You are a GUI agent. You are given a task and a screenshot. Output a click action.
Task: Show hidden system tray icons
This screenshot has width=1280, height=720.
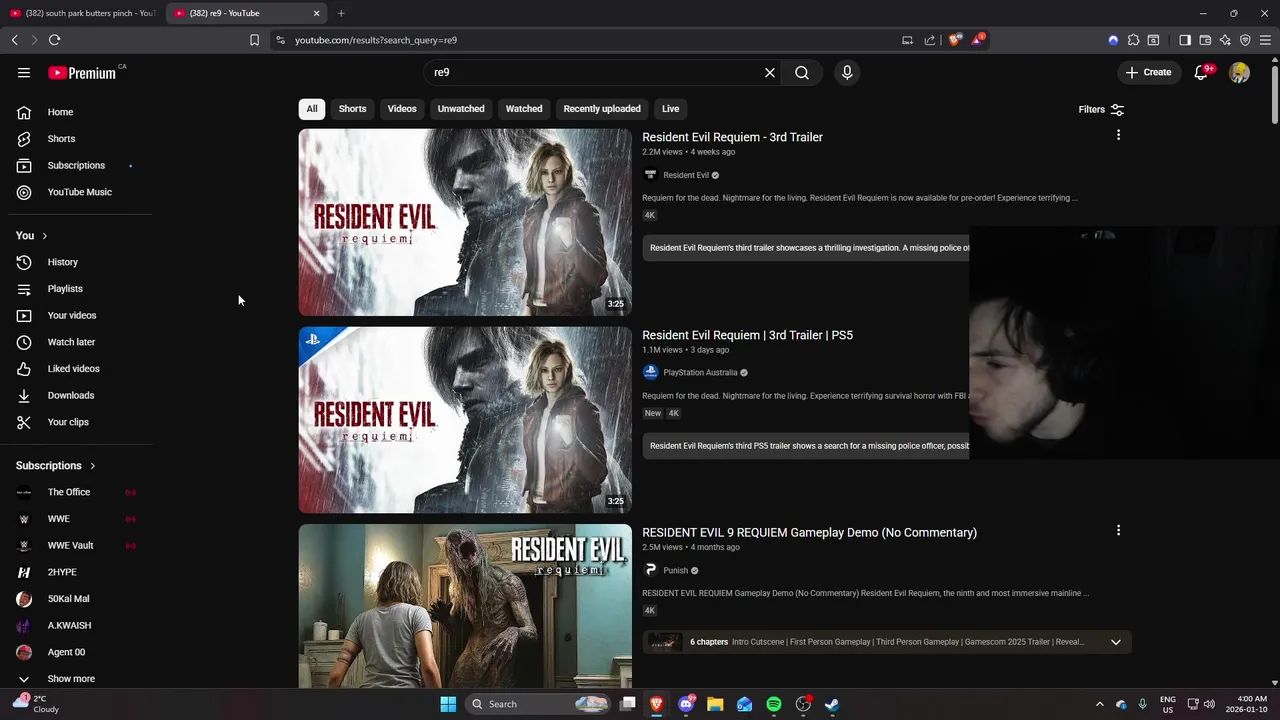[x=1100, y=704]
